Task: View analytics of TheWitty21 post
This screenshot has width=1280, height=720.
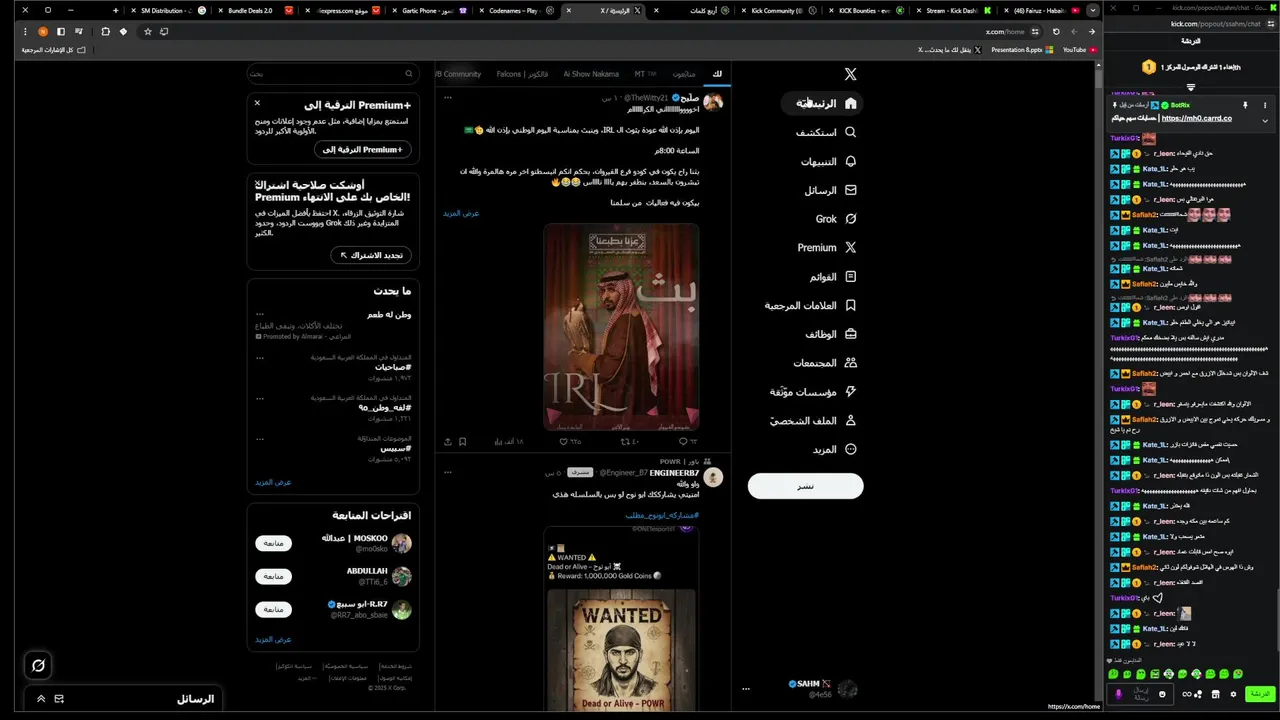Action: click(509, 441)
